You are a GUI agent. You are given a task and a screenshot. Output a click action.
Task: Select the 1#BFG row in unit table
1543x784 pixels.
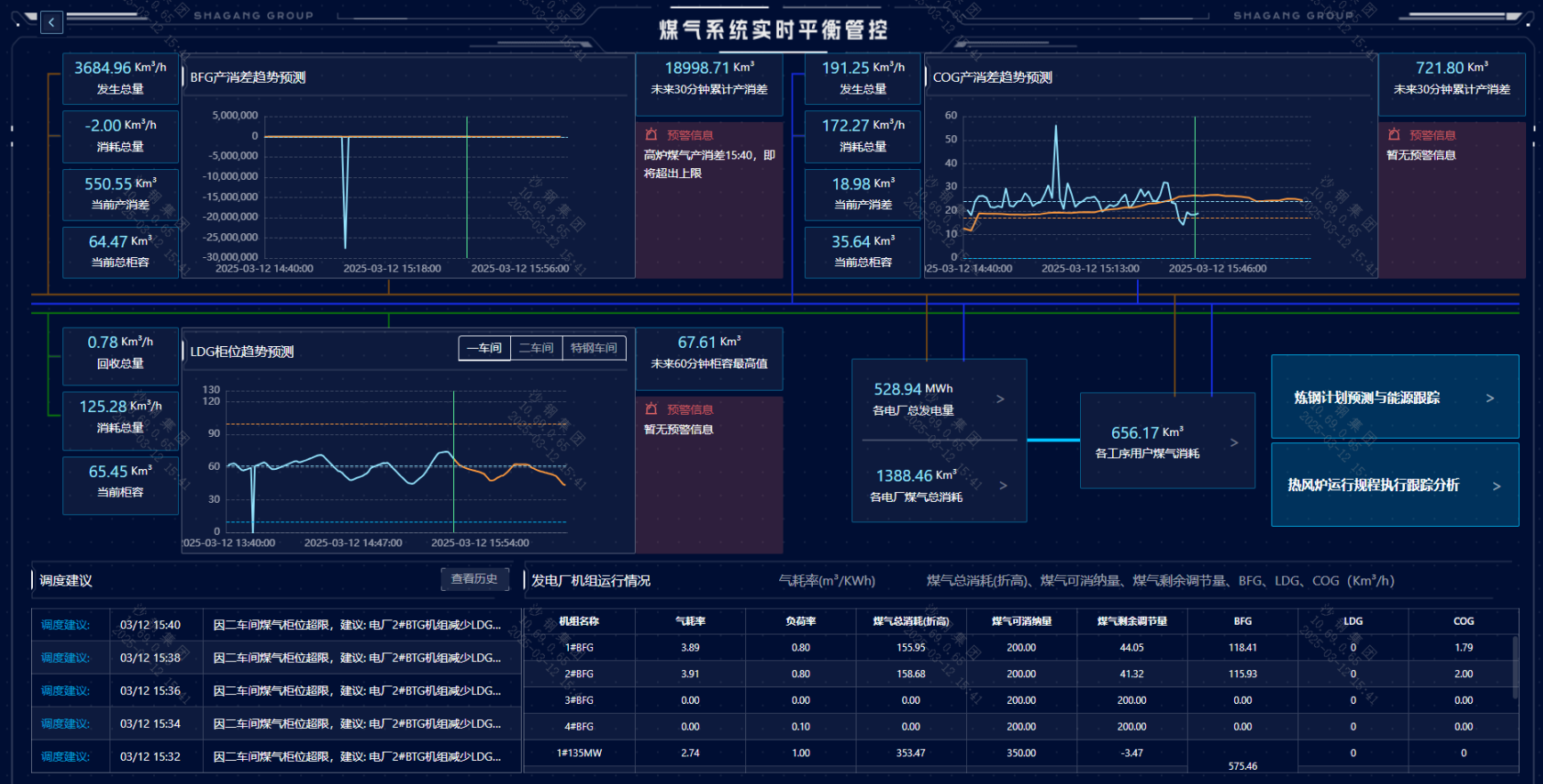coord(579,648)
